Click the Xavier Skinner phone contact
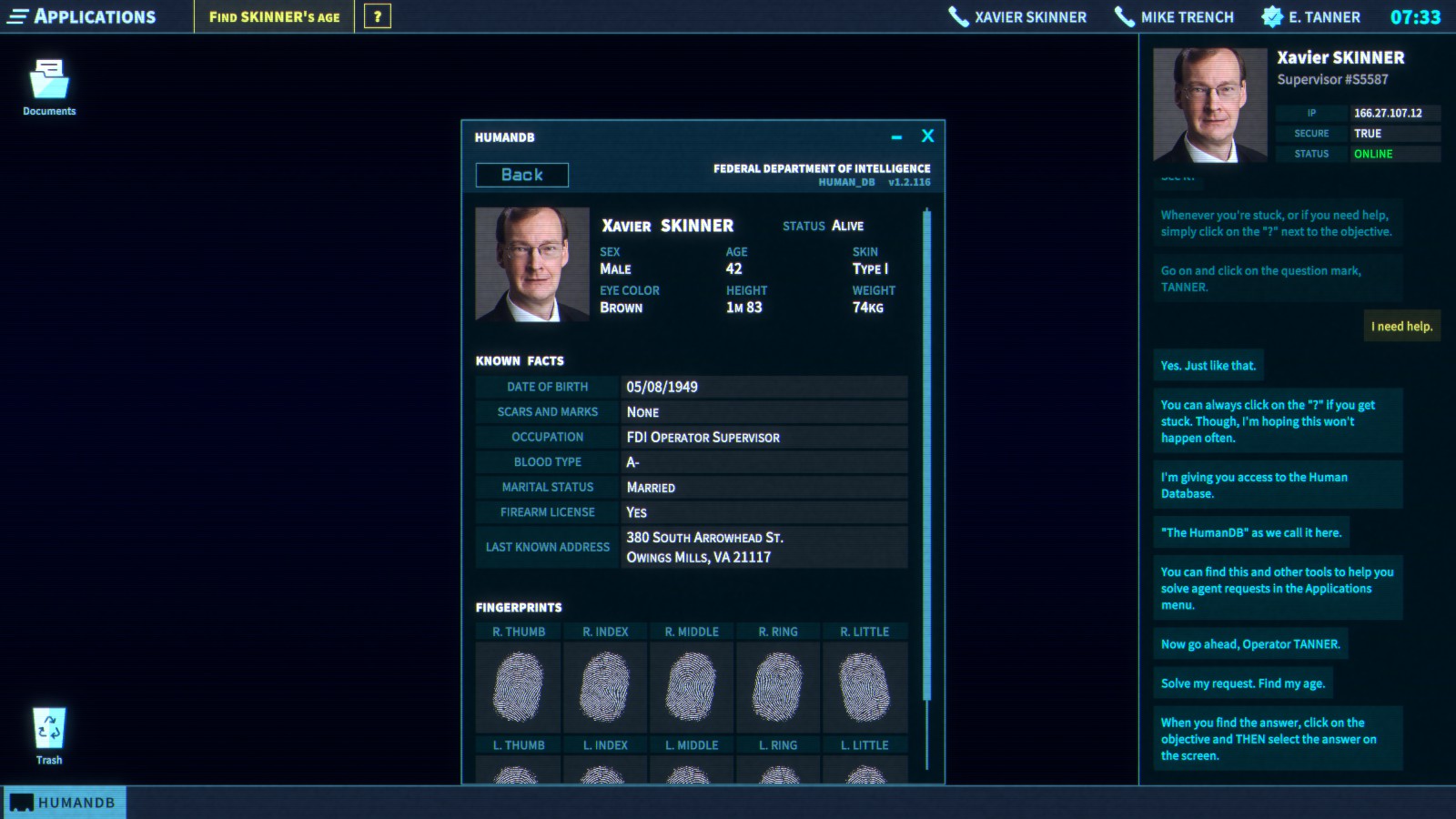Viewport: 1456px width, 819px height. click(1017, 17)
